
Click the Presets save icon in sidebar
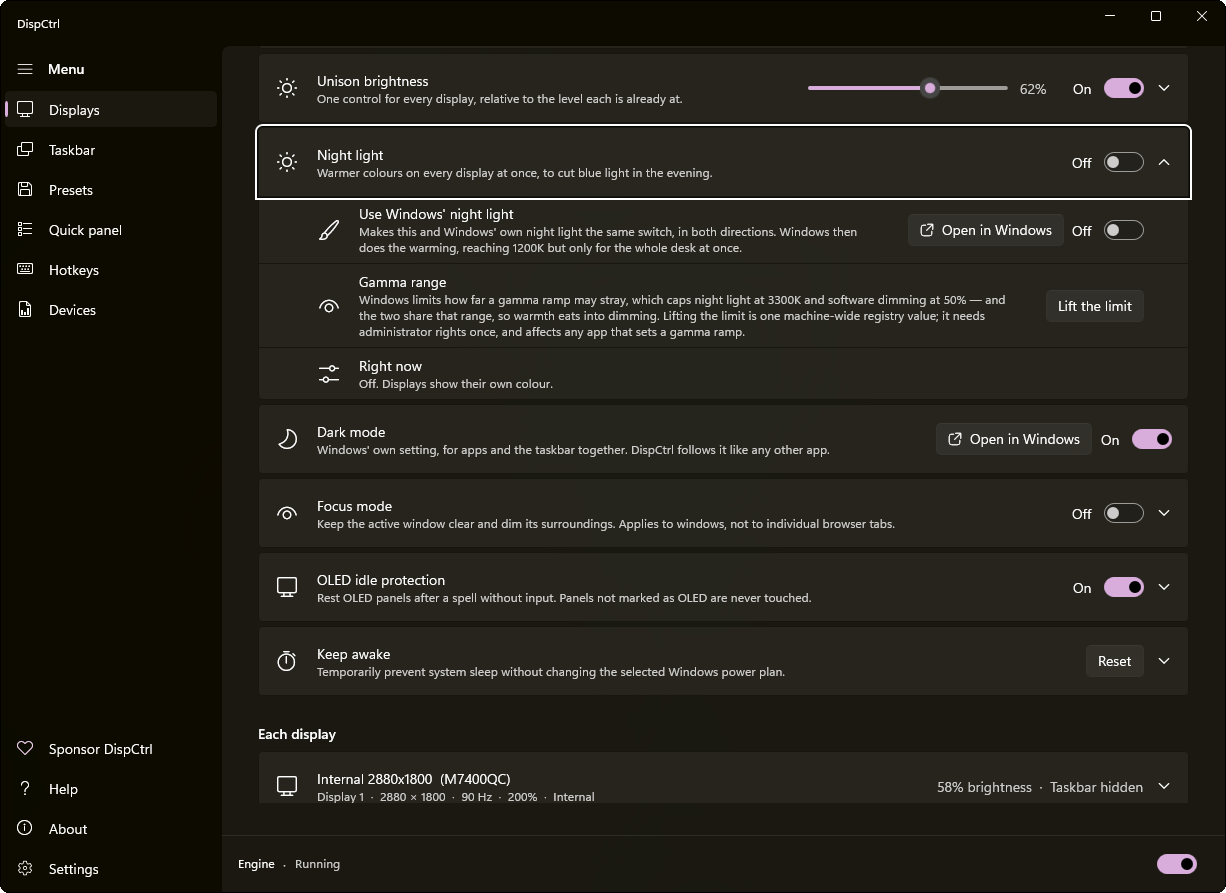(26, 190)
